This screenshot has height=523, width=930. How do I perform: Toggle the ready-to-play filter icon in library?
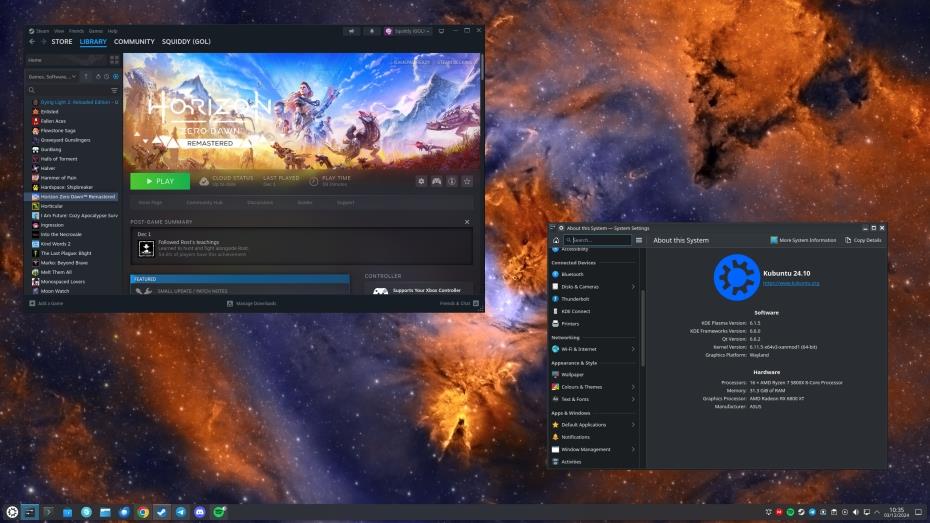116,76
